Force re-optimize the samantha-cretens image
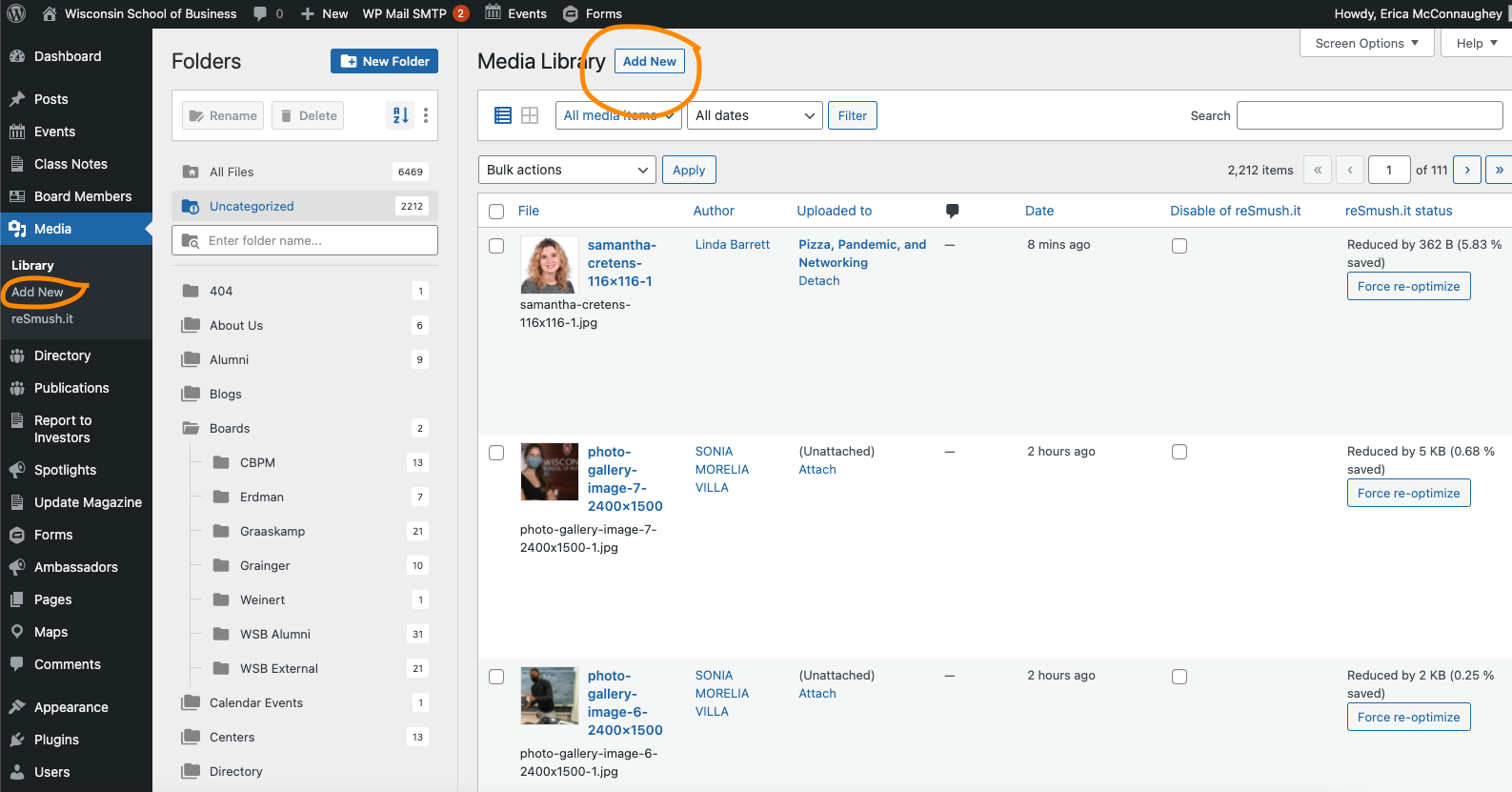The height and width of the screenshot is (792, 1512). [x=1408, y=286]
